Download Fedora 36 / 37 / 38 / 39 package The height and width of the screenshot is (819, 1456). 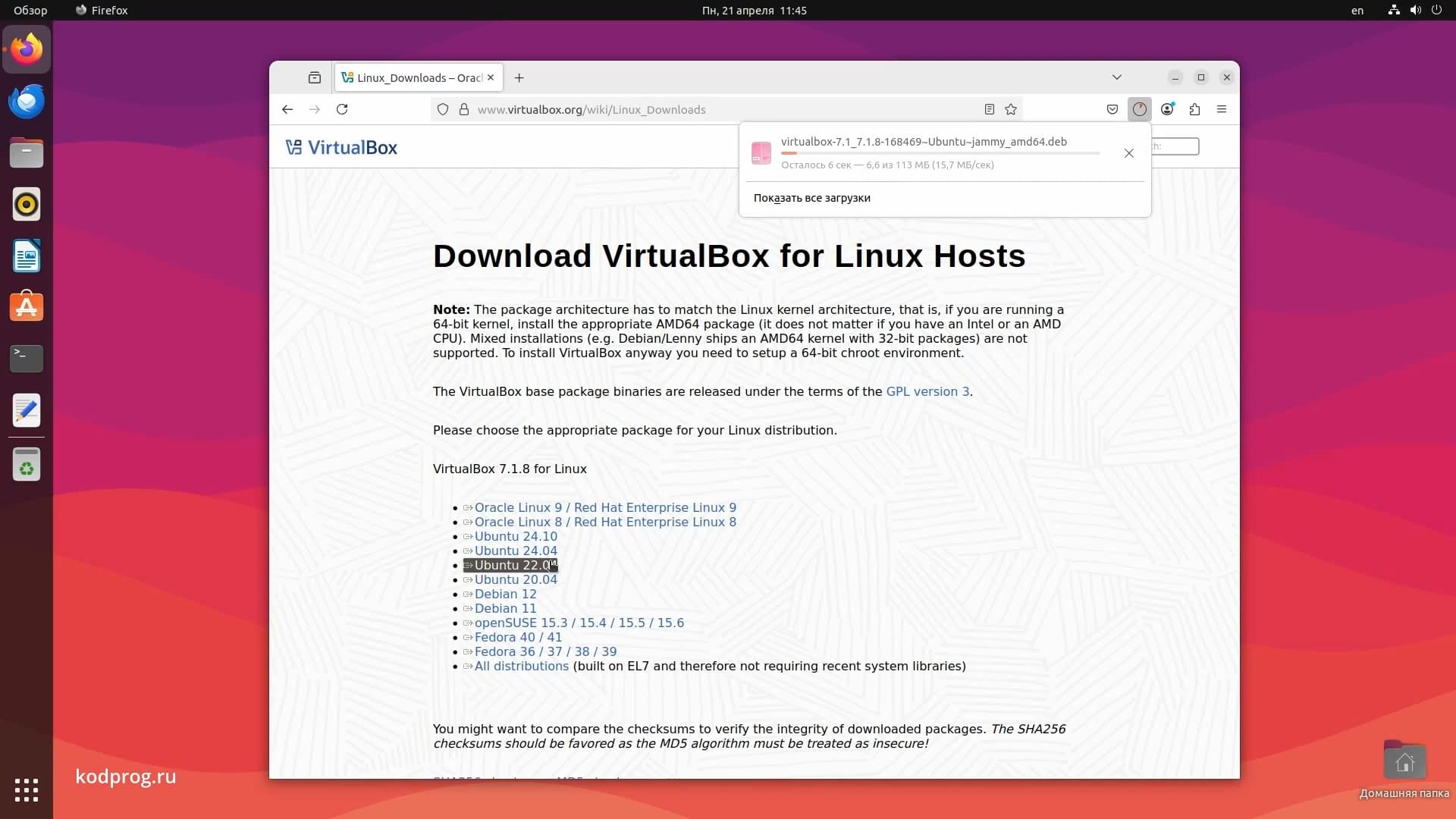tap(545, 651)
